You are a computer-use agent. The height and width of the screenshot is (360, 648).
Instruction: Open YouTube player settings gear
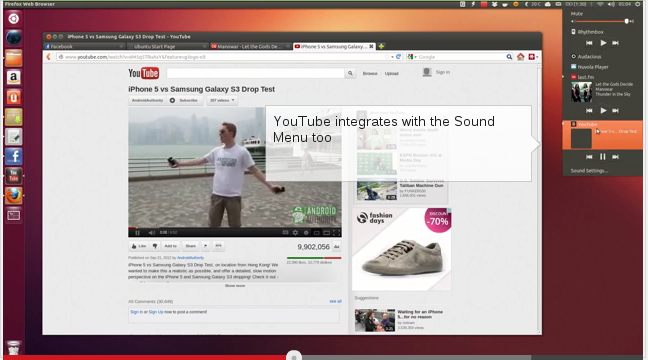tap(295, 233)
